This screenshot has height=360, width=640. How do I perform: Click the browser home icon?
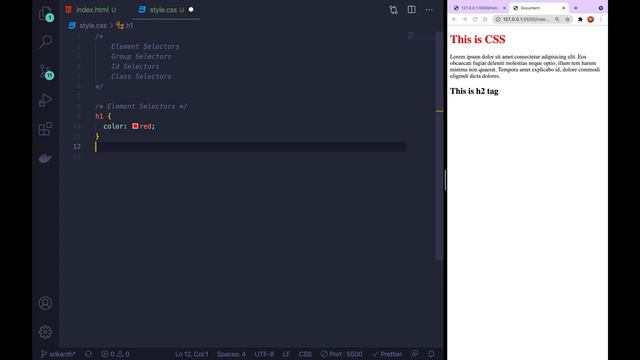[485, 19]
